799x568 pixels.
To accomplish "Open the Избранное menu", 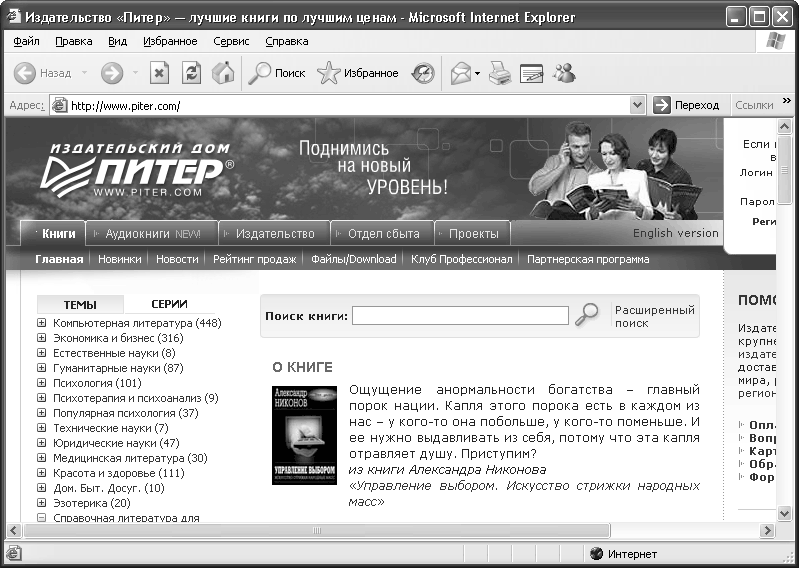I will coord(170,41).
